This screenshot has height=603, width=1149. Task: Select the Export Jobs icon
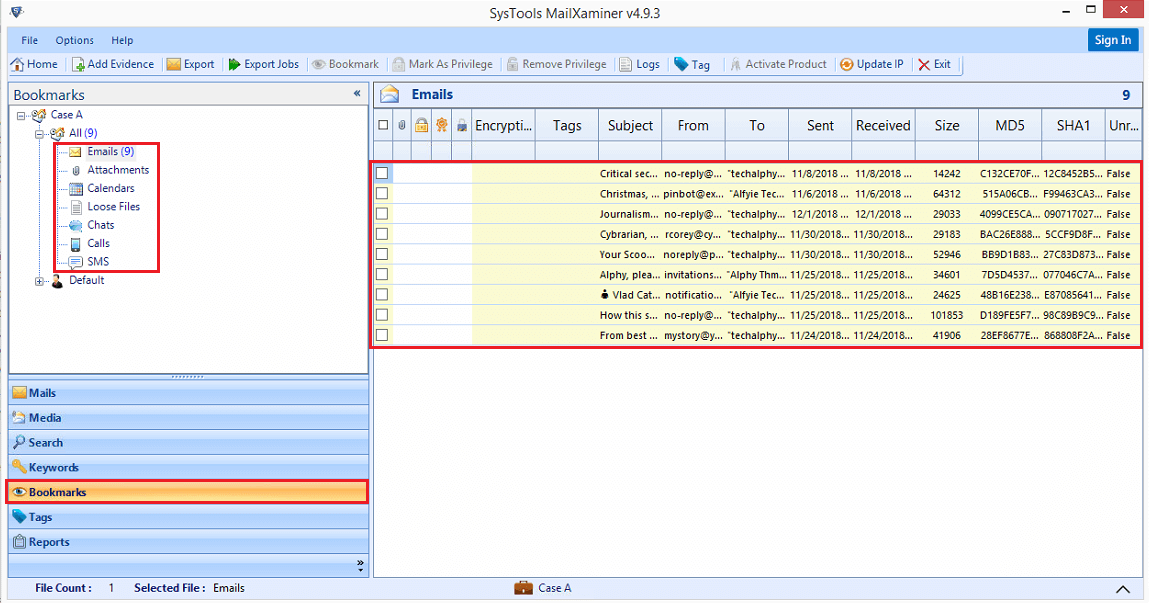point(263,63)
